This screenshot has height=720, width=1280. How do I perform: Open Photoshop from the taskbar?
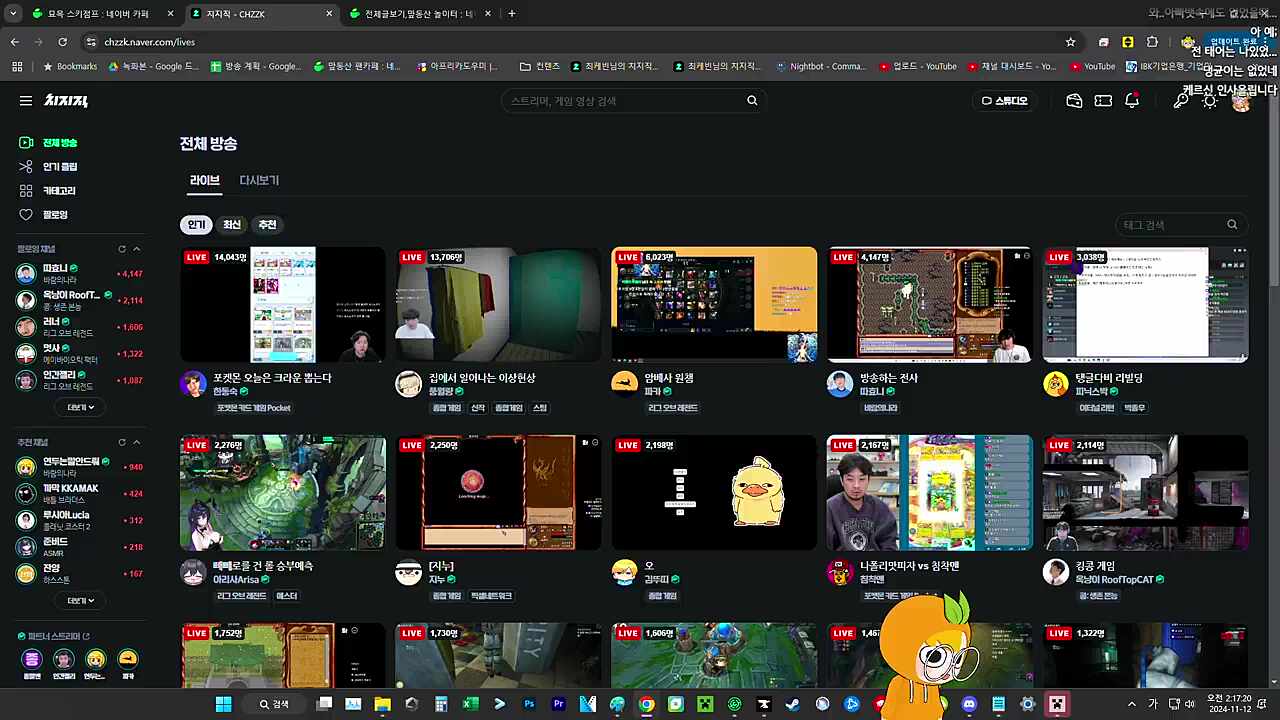(529, 704)
